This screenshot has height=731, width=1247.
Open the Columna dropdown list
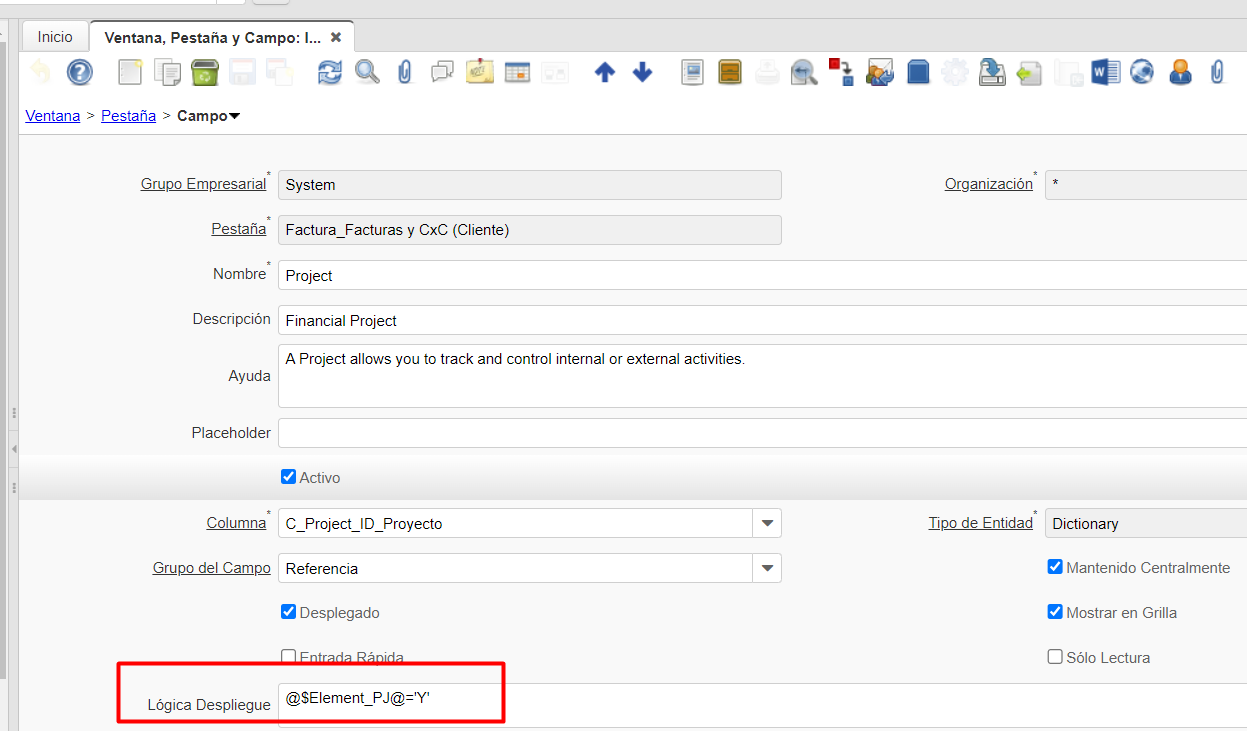(767, 523)
